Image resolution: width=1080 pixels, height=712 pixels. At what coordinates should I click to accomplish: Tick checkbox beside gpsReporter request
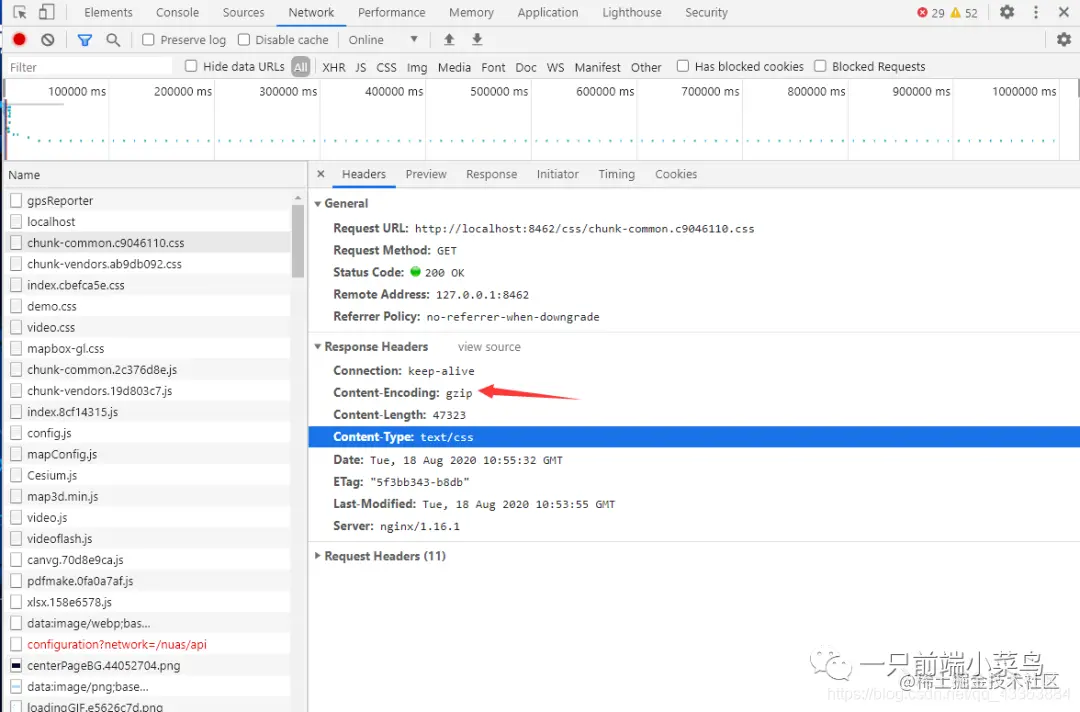pyautogui.click(x=16, y=200)
